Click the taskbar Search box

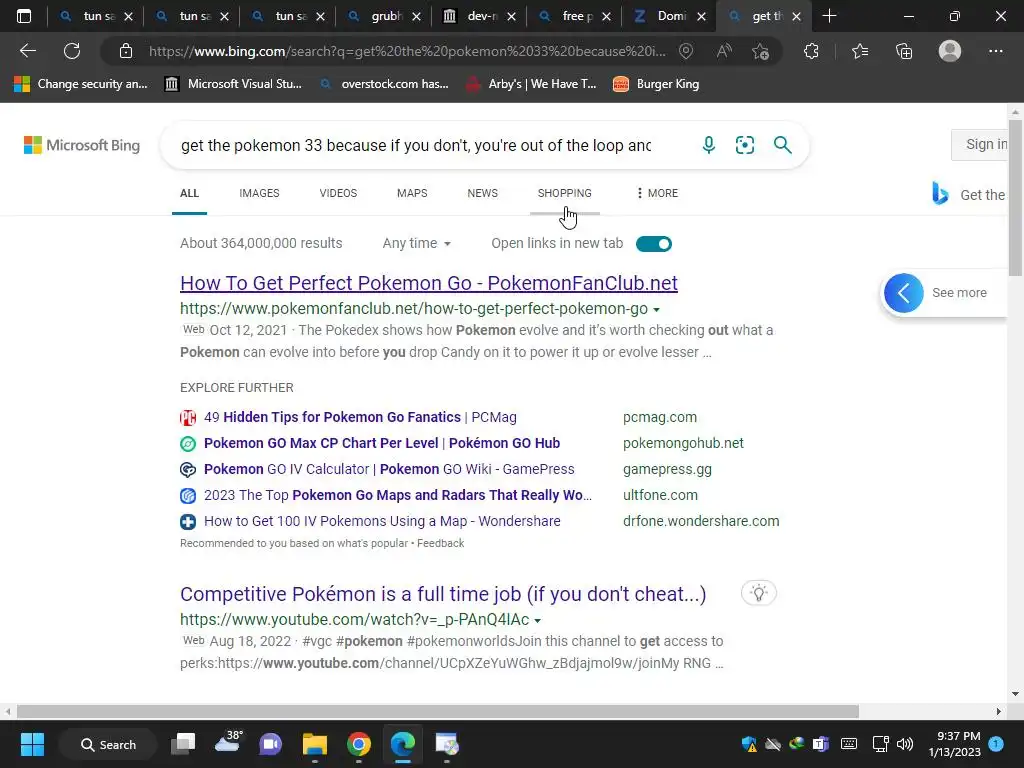tap(108, 744)
